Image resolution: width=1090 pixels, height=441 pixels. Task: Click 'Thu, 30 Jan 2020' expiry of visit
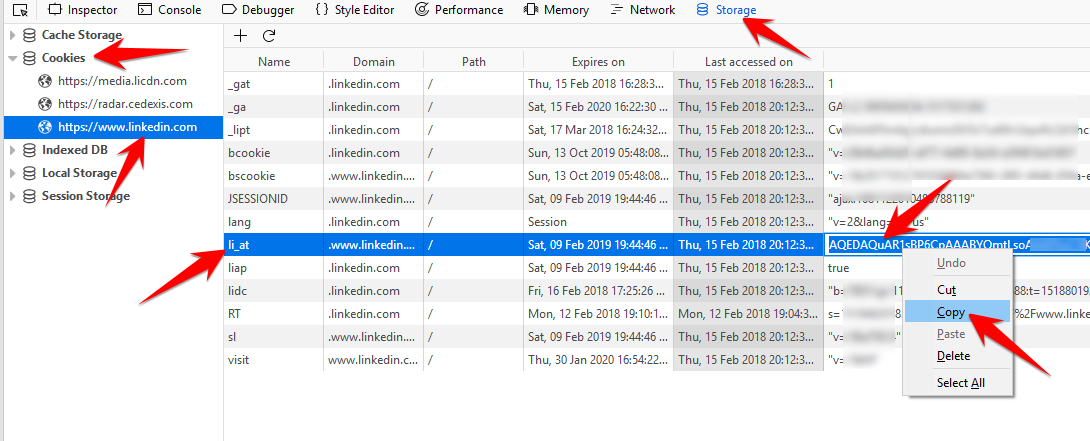[x=599, y=360]
